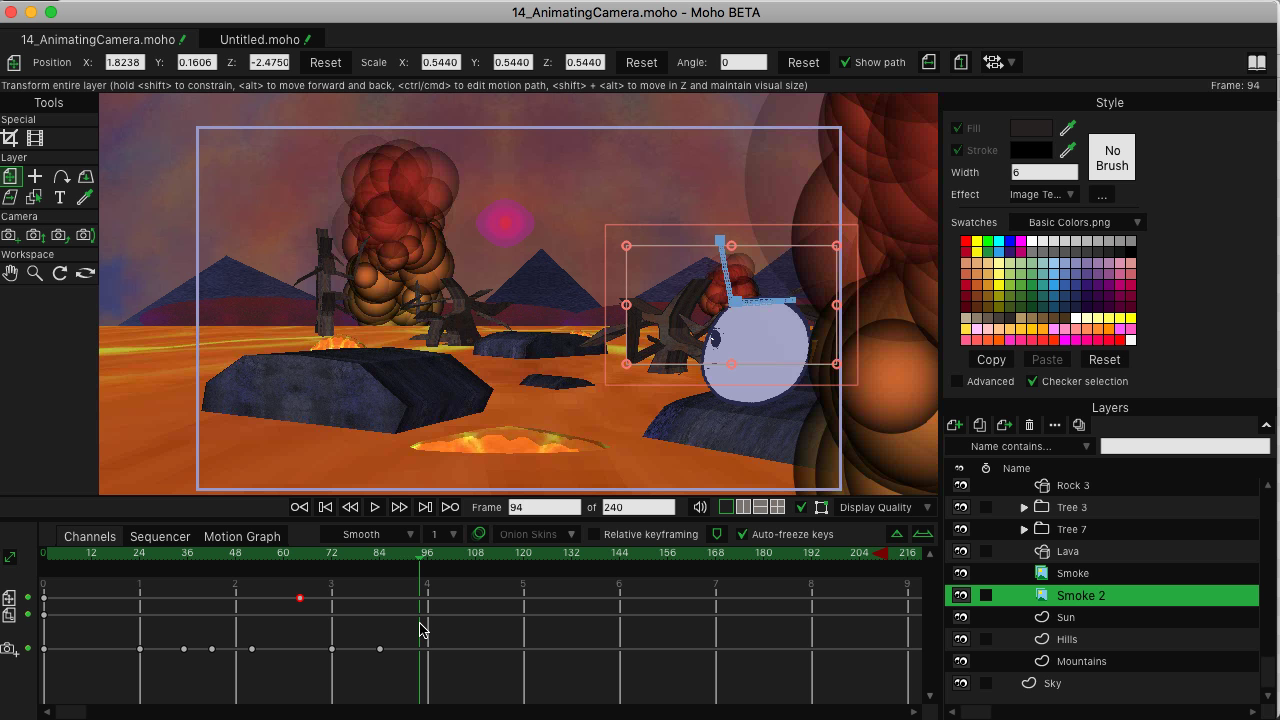Image resolution: width=1280 pixels, height=720 pixels.
Task: Choose the Zoom Workspace magnifier tool
Action: (x=35, y=273)
